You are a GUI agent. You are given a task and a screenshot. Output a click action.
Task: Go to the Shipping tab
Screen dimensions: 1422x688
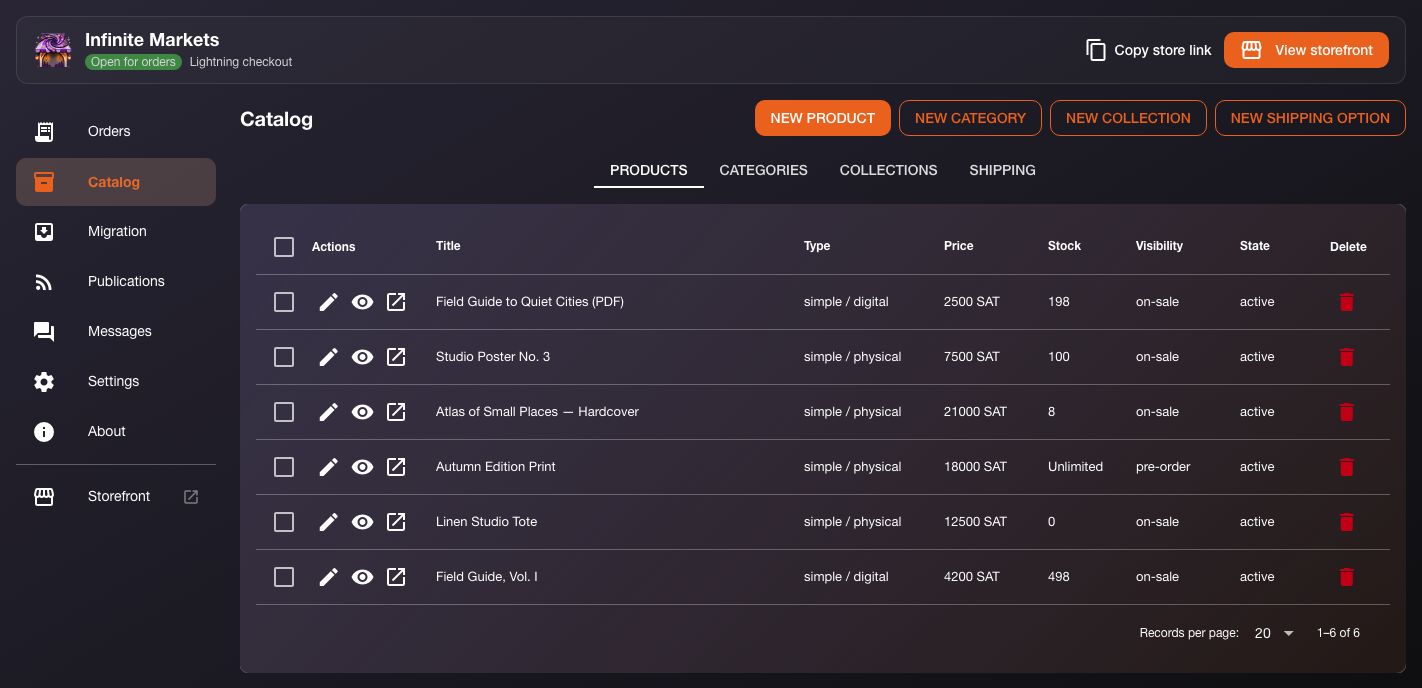click(x=1002, y=170)
